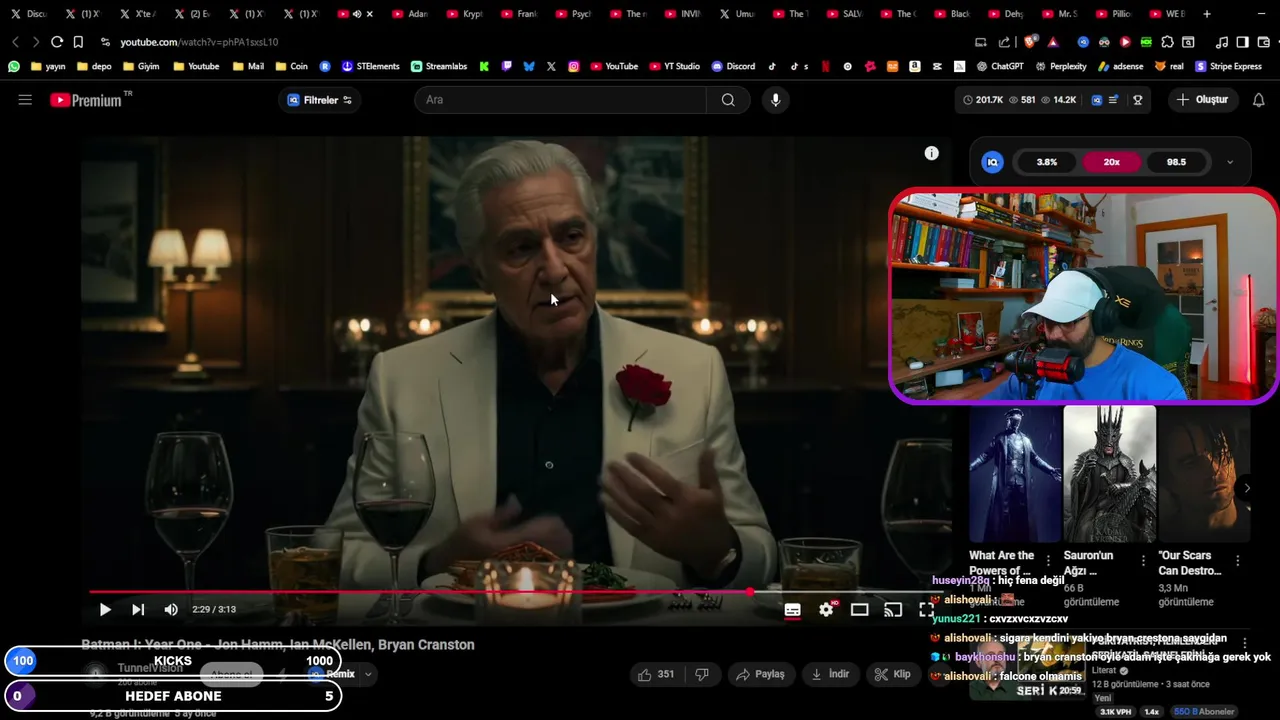Toggle the browser sidebar panel
Viewport: 1280px width, 720px height.
1242,42
